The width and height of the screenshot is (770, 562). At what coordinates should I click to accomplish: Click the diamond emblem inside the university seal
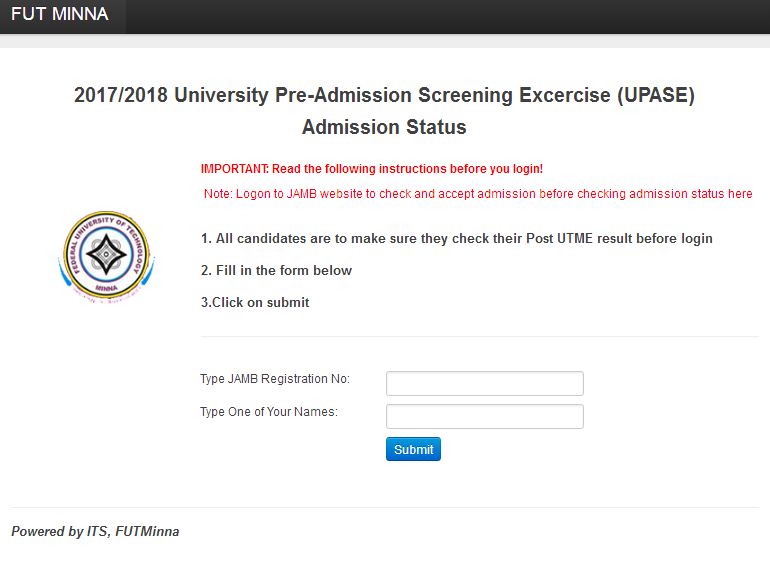[x=104, y=255]
